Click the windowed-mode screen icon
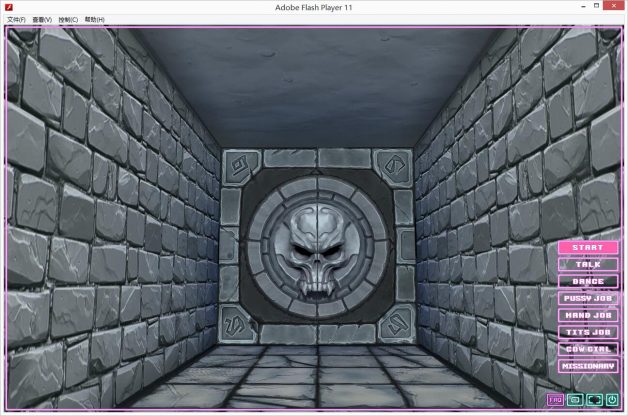The image size is (628, 416). click(575, 400)
